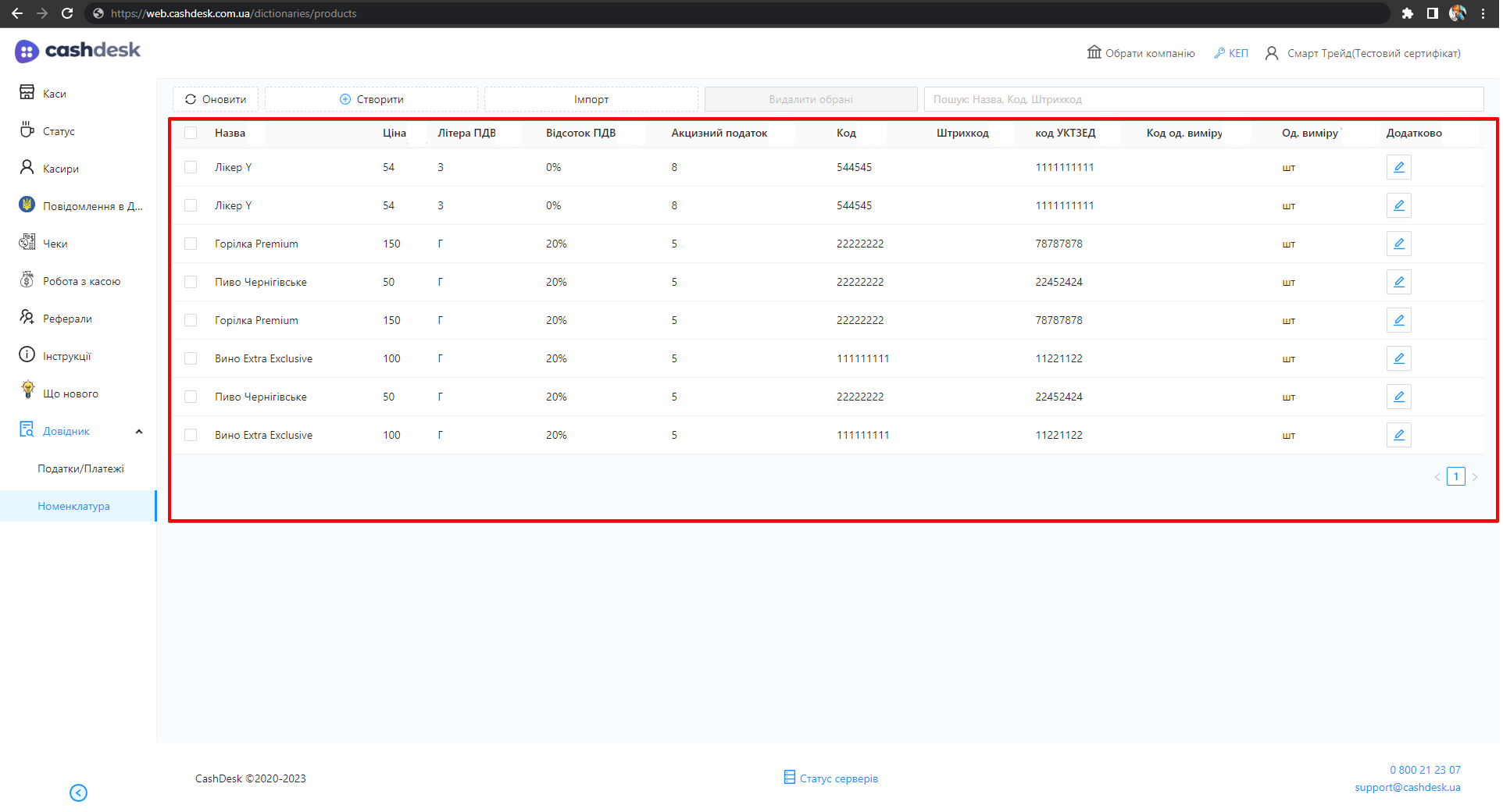Focus the product search input field
This screenshot has height=812, width=1503.
pyautogui.click(x=1203, y=99)
